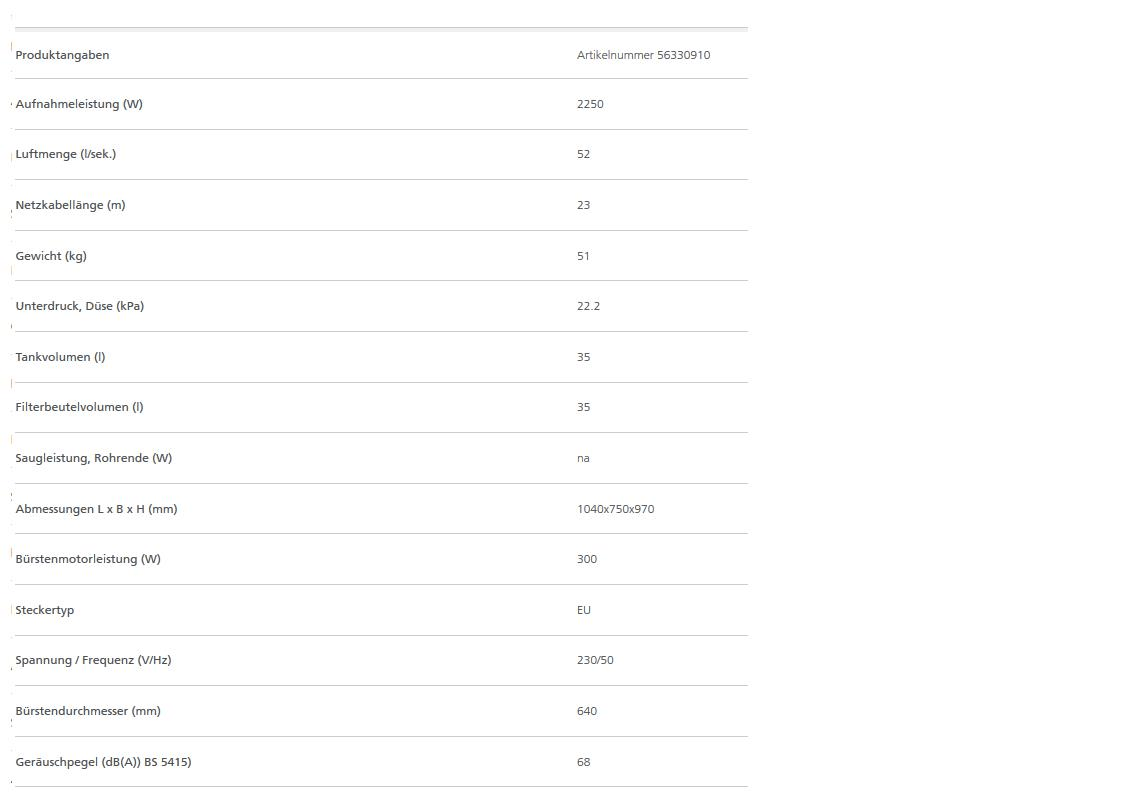Click the Unterdruck value 22.2
The image size is (1122, 793).
pyautogui.click(x=588, y=306)
